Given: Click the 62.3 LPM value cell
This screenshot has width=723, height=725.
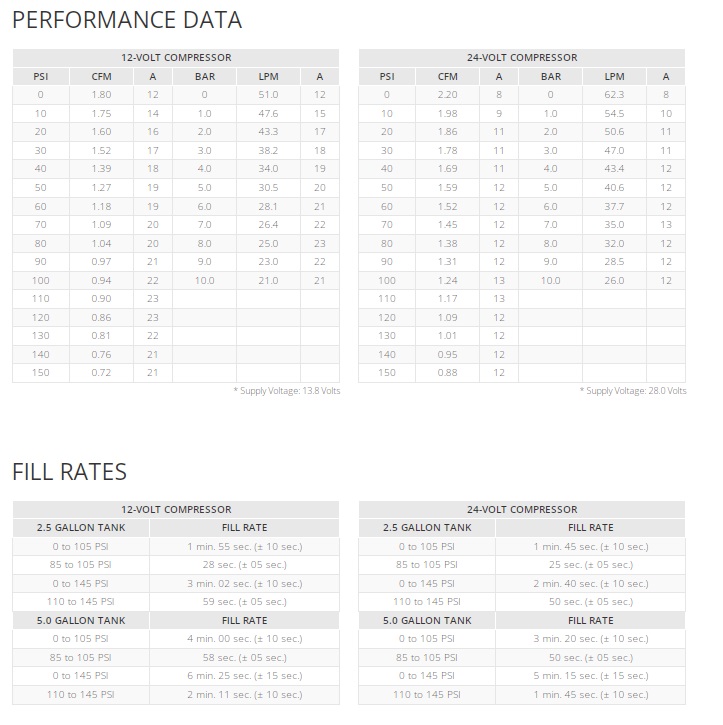Looking at the screenshot, I should 614,95.
